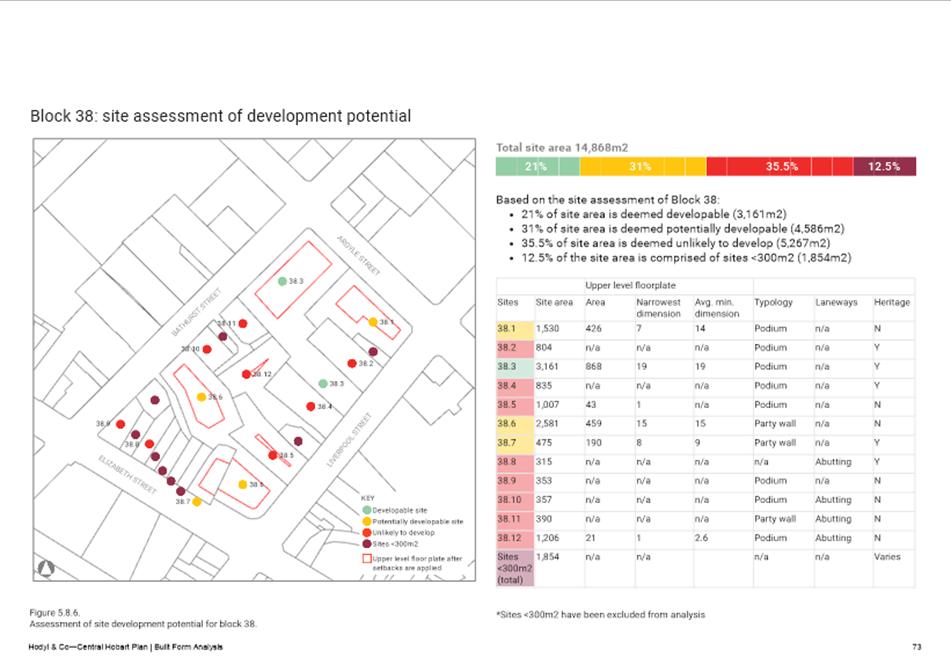Click the bullet about 35.5% unlikely to develop
951x672 pixels.
pyautogui.click(x=675, y=243)
